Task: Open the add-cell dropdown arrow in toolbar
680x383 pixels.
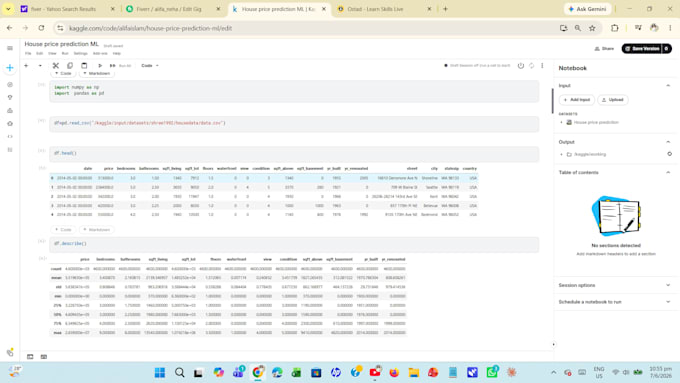Action: tap(40, 65)
